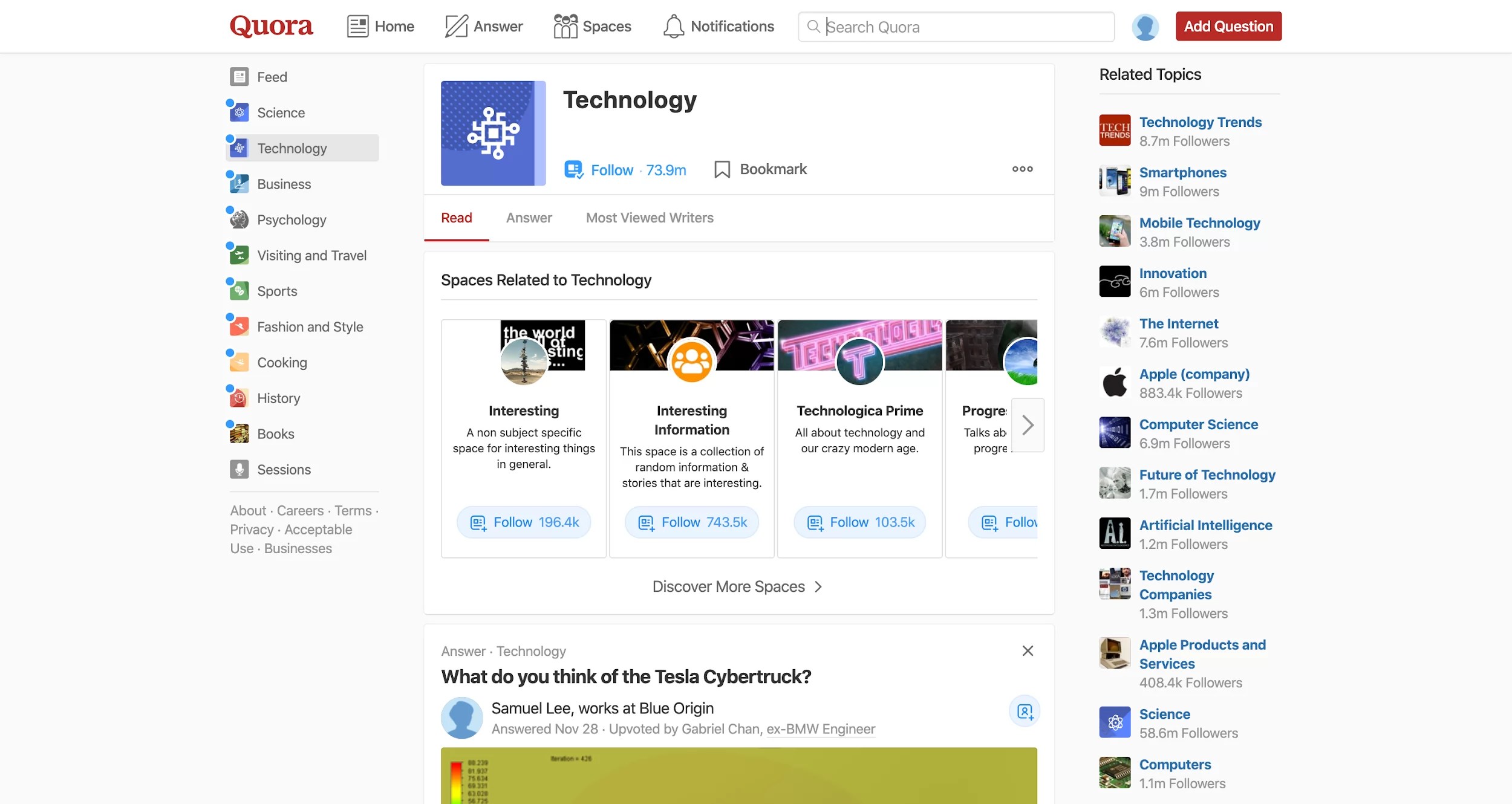Open the Tesla Cybertruck question
1512x804 pixels.
(626, 676)
